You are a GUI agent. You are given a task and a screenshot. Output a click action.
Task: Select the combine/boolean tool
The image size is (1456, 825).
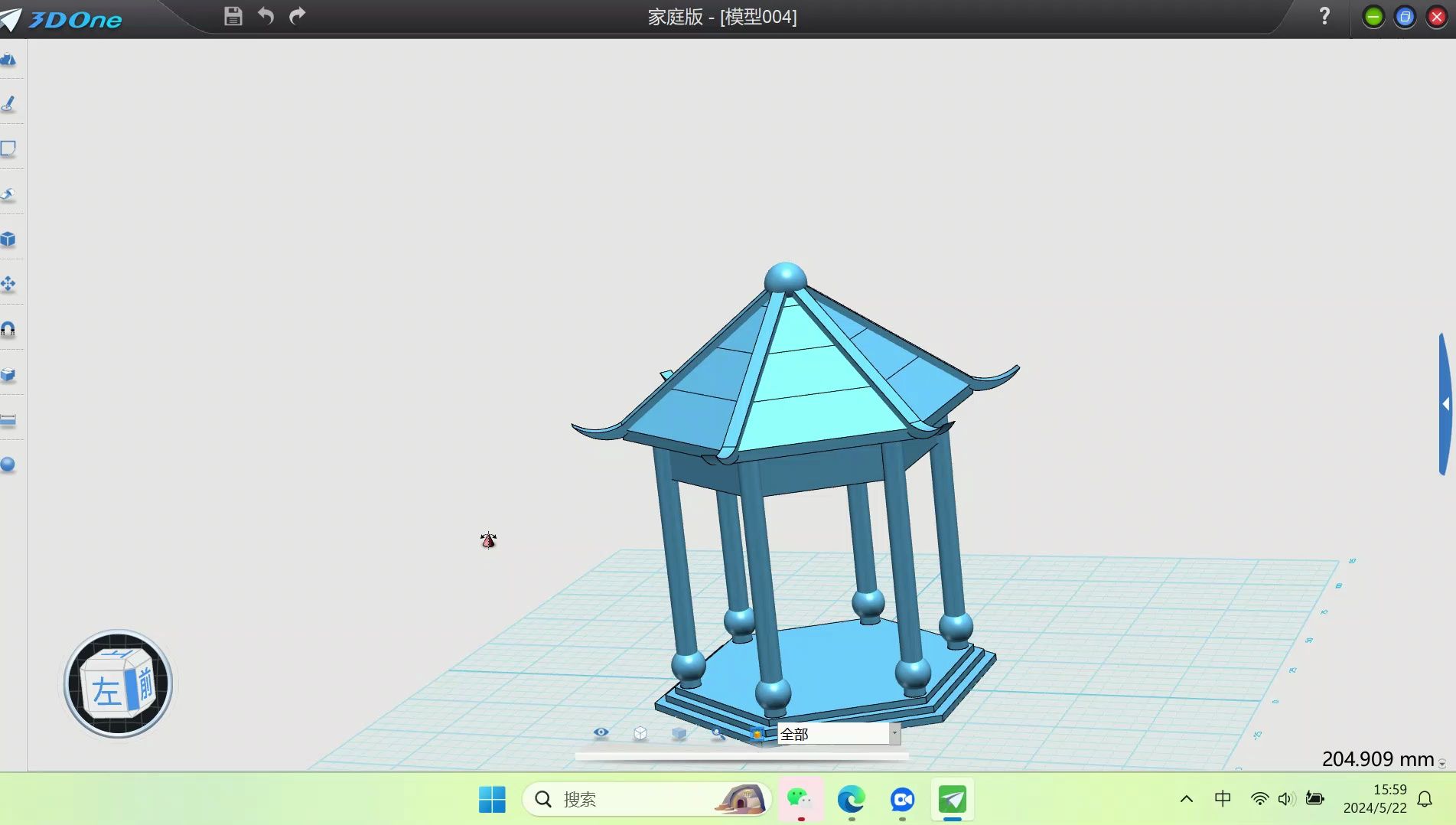coord(9,375)
